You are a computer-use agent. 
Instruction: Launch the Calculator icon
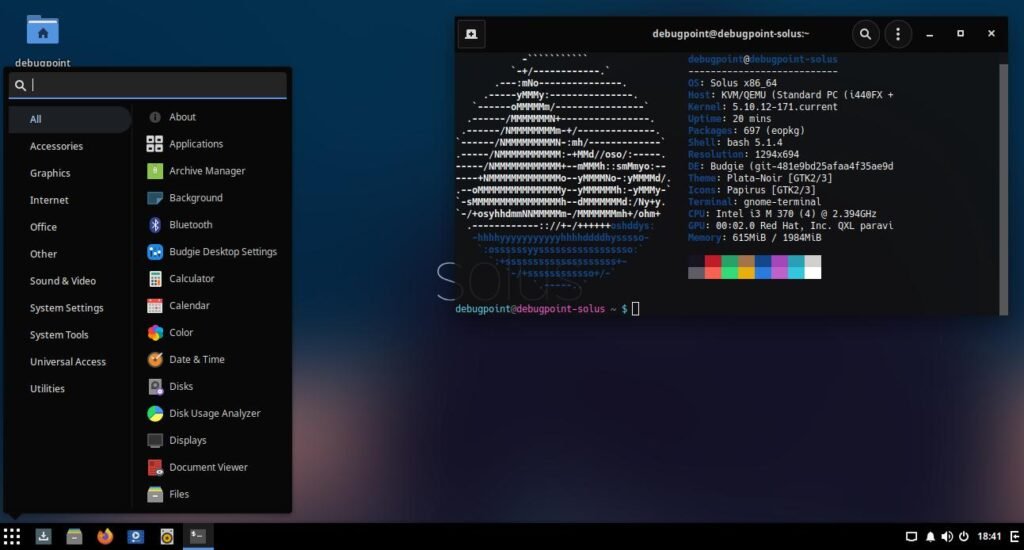click(155, 279)
